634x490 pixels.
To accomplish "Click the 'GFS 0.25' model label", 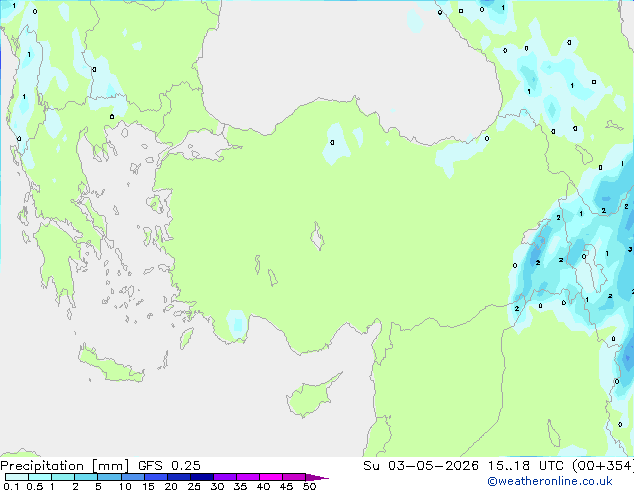I will tap(169, 466).
